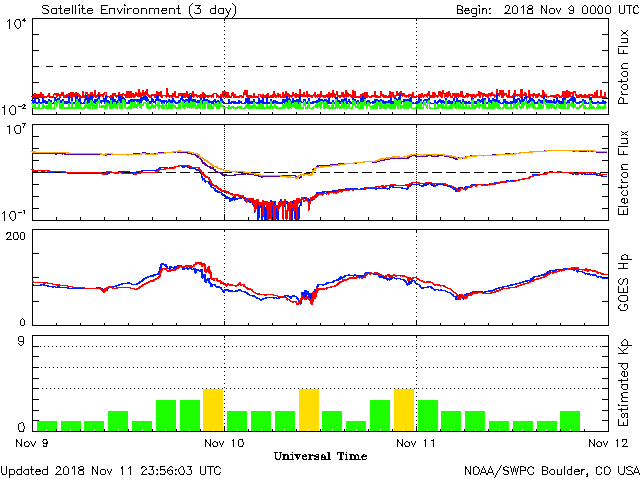Click the "Proton Flux" axis label
The width and height of the screenshot is (640, 480).
coord(623,67)
